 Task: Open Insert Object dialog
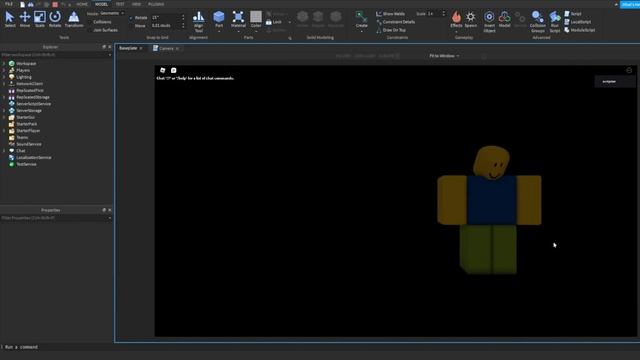489,22
